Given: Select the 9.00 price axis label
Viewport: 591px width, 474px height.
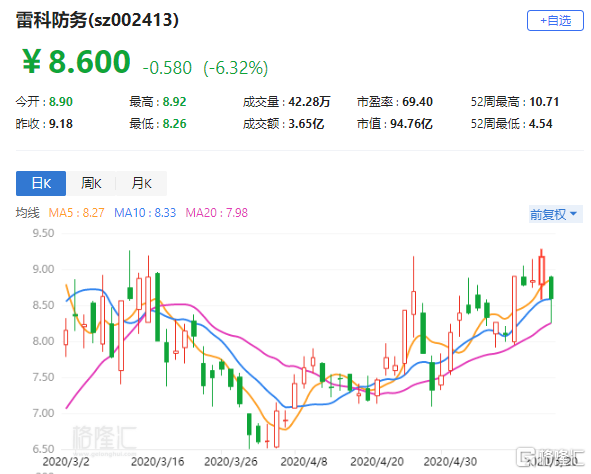Looking at the screenshot, I should tap(43, 269).
